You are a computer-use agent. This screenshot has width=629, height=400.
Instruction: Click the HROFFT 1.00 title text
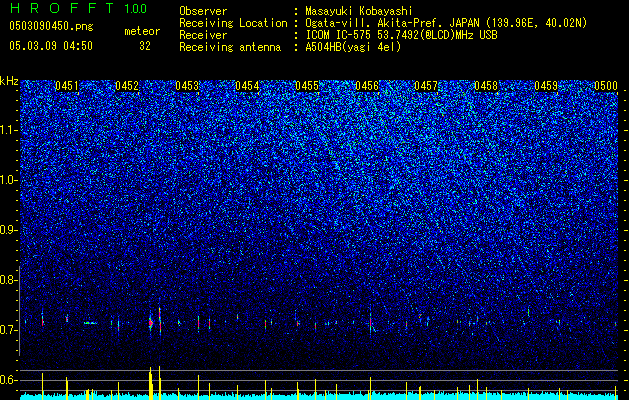(78, 8)
